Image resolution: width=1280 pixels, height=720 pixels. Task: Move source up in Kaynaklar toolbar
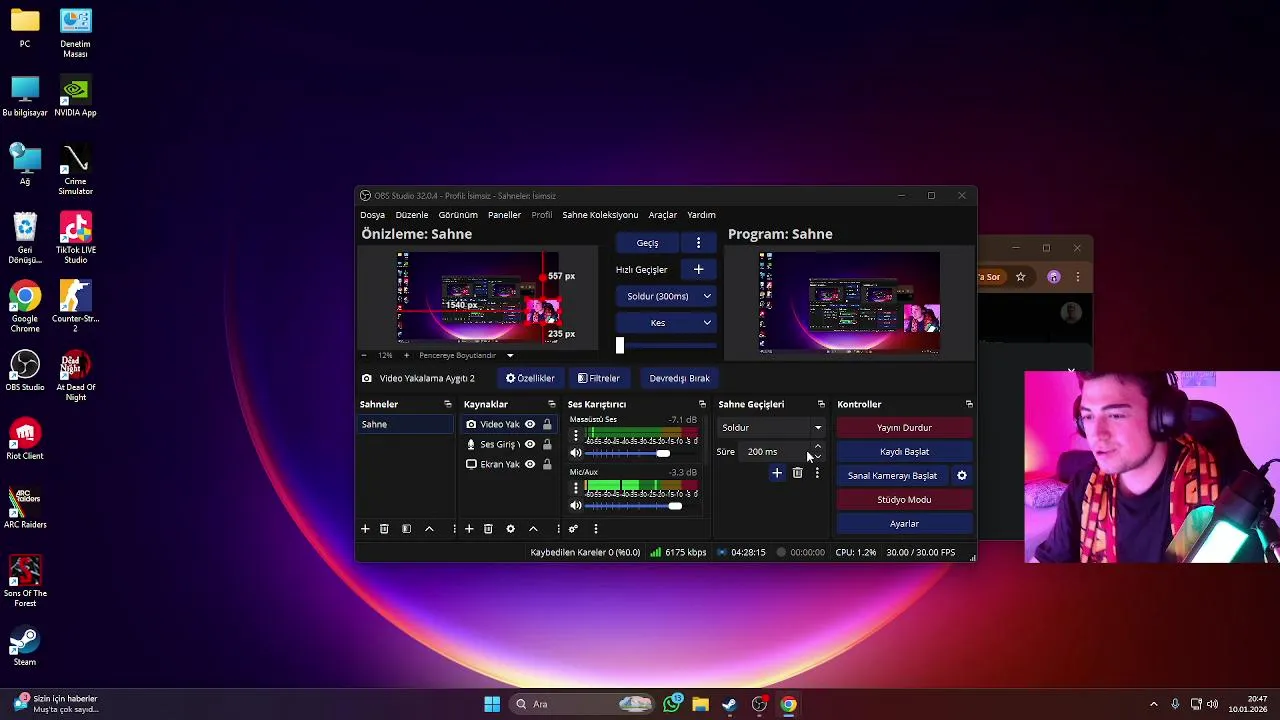(x=533, y=529)
